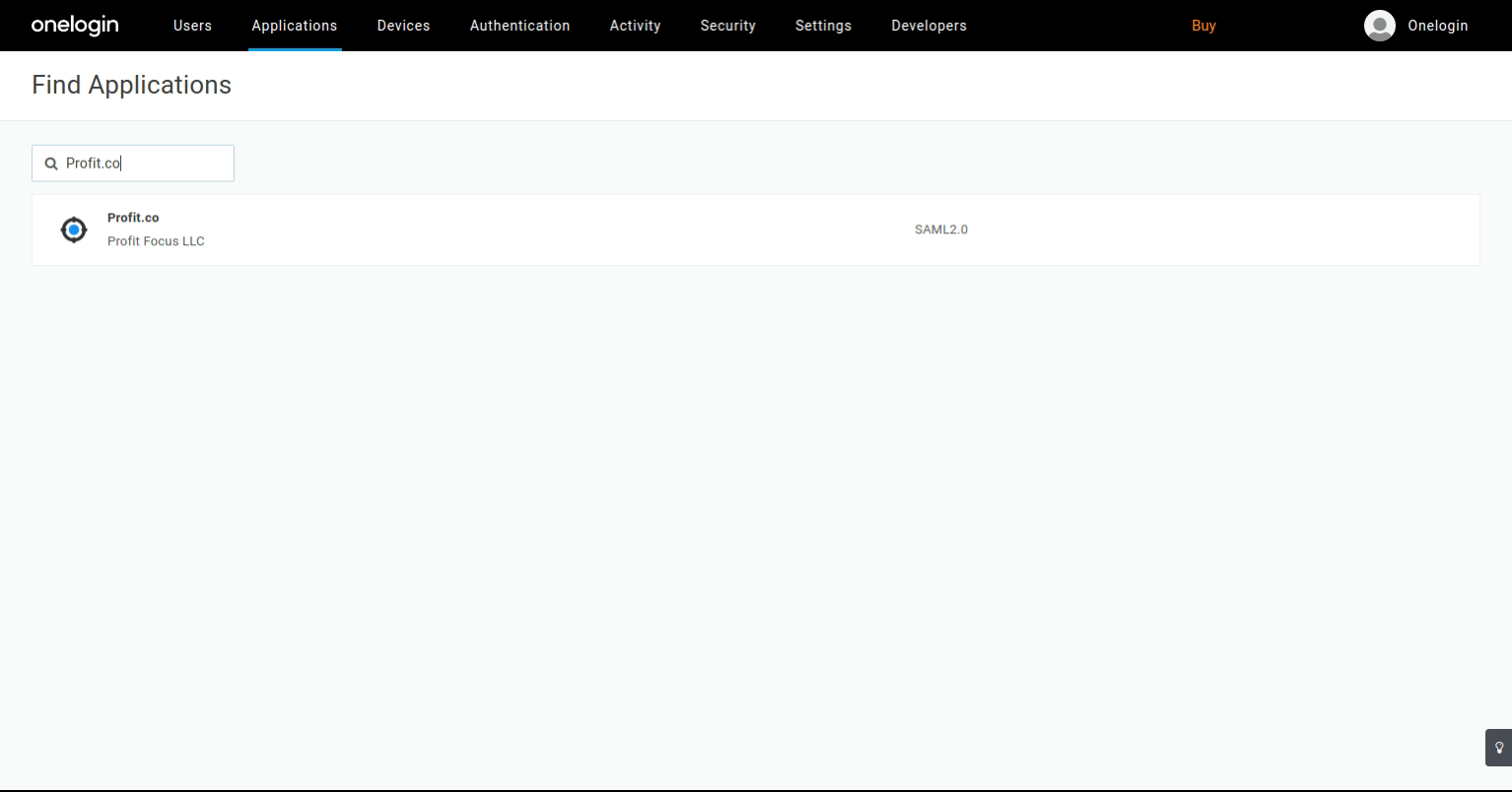Click the Profit Focus LLC vendor text
This screenshot has height=792, width=1512.
point(156,241)
